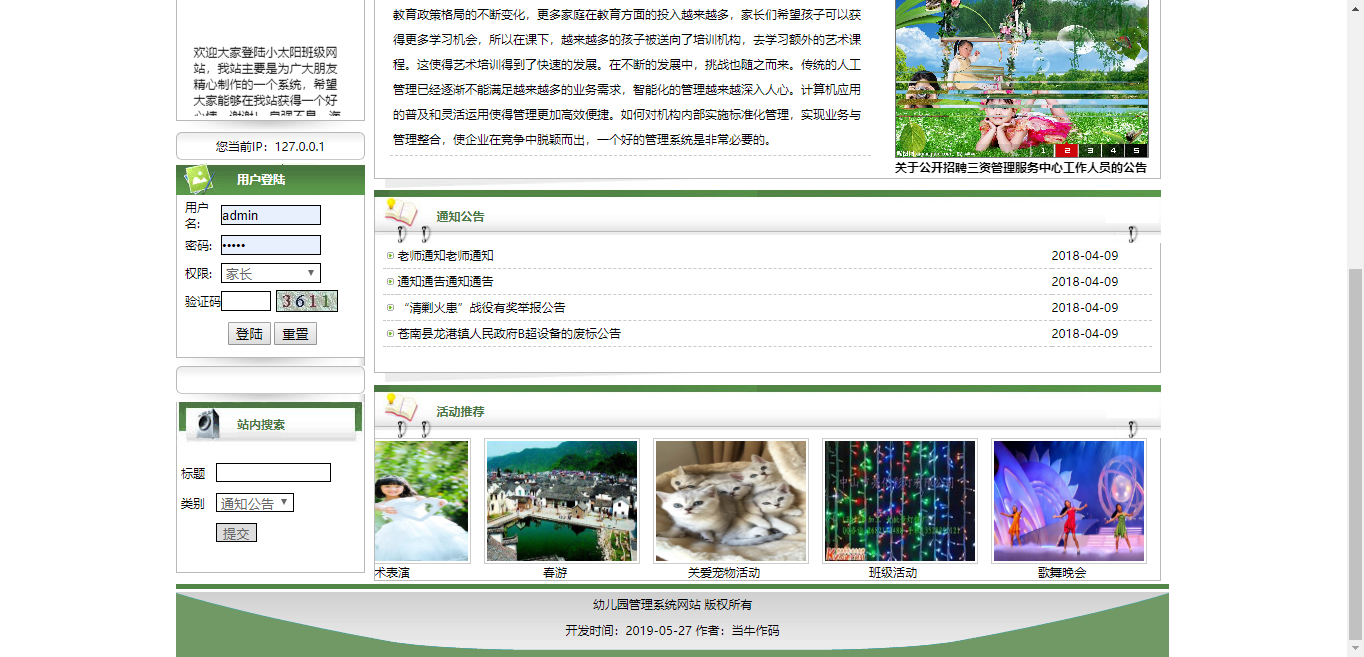Click the 关爱宠物活动 caption text
The height and width of the screenshot is (657, 1364).
(x=724, y=573)
